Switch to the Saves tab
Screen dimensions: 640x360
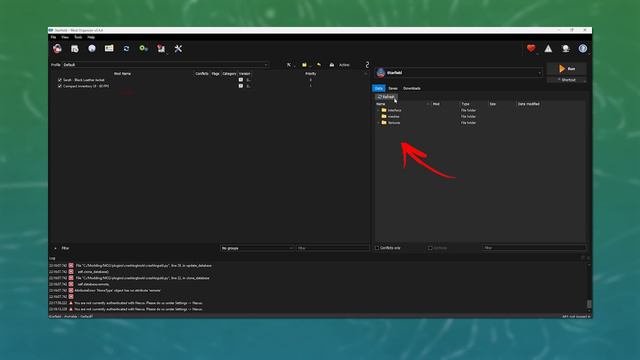click(393, 88)
